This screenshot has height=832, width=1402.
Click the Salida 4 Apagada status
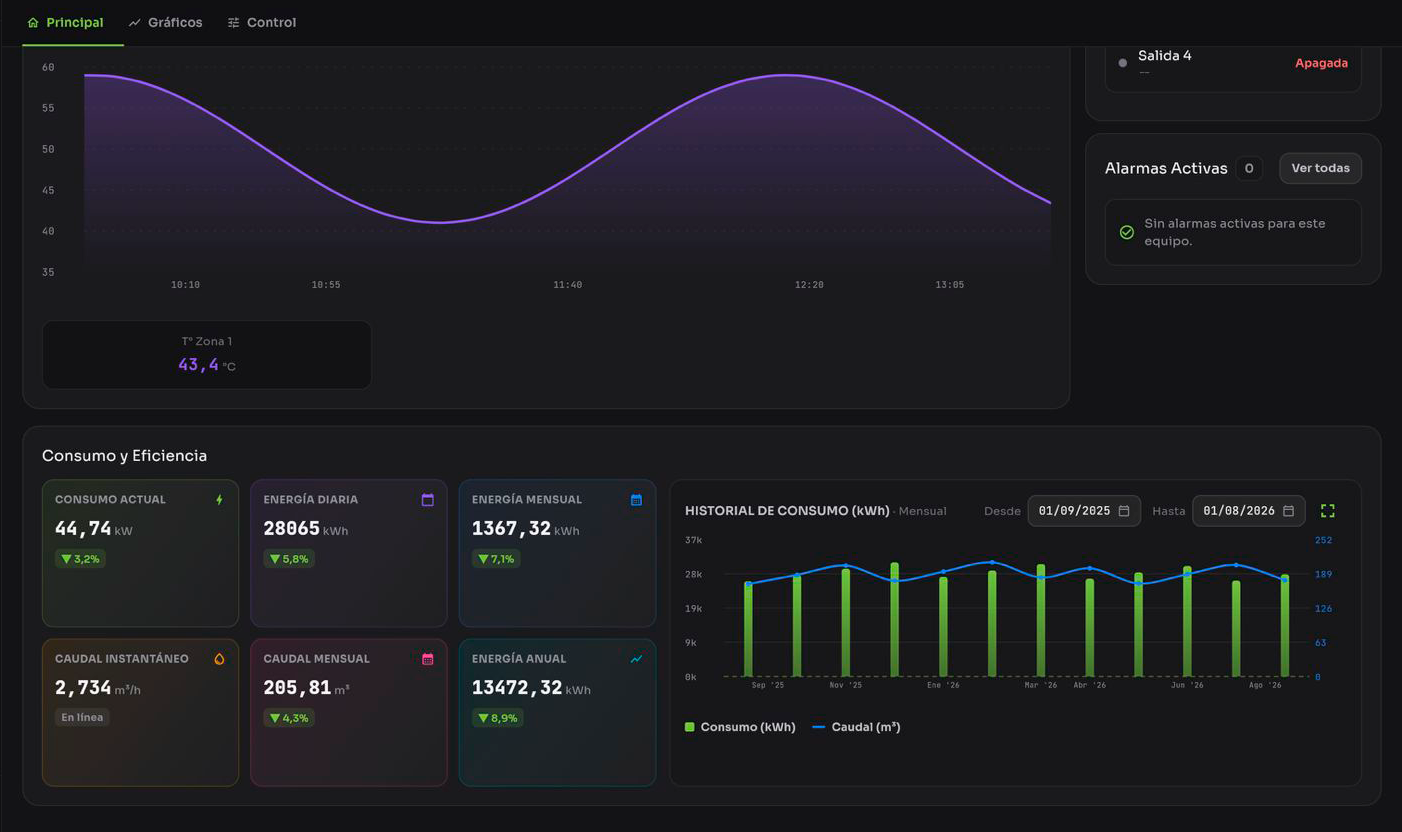(1321, 63)
